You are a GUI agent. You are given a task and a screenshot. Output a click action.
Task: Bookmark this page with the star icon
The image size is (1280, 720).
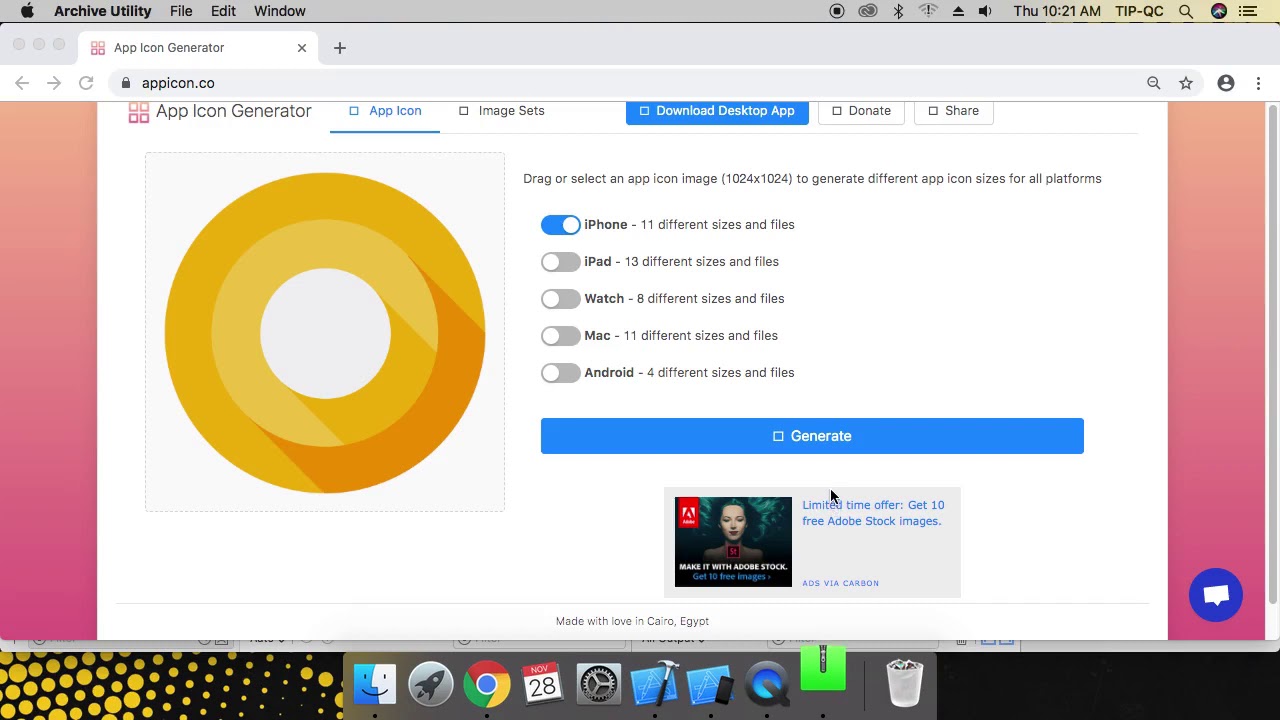click(1186, 83)
